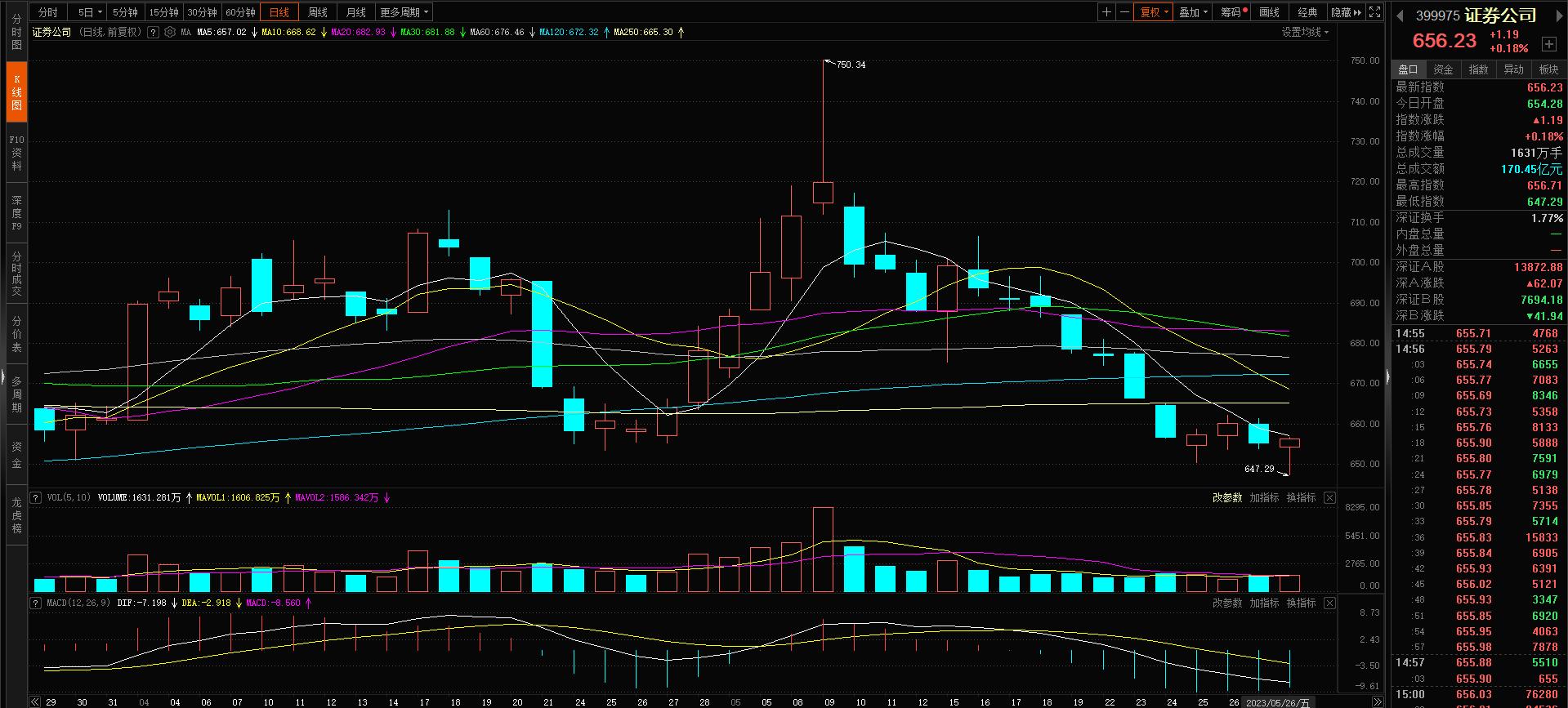
Task: Hide the right panel with 隐藏
Action: pos(1346,12)
